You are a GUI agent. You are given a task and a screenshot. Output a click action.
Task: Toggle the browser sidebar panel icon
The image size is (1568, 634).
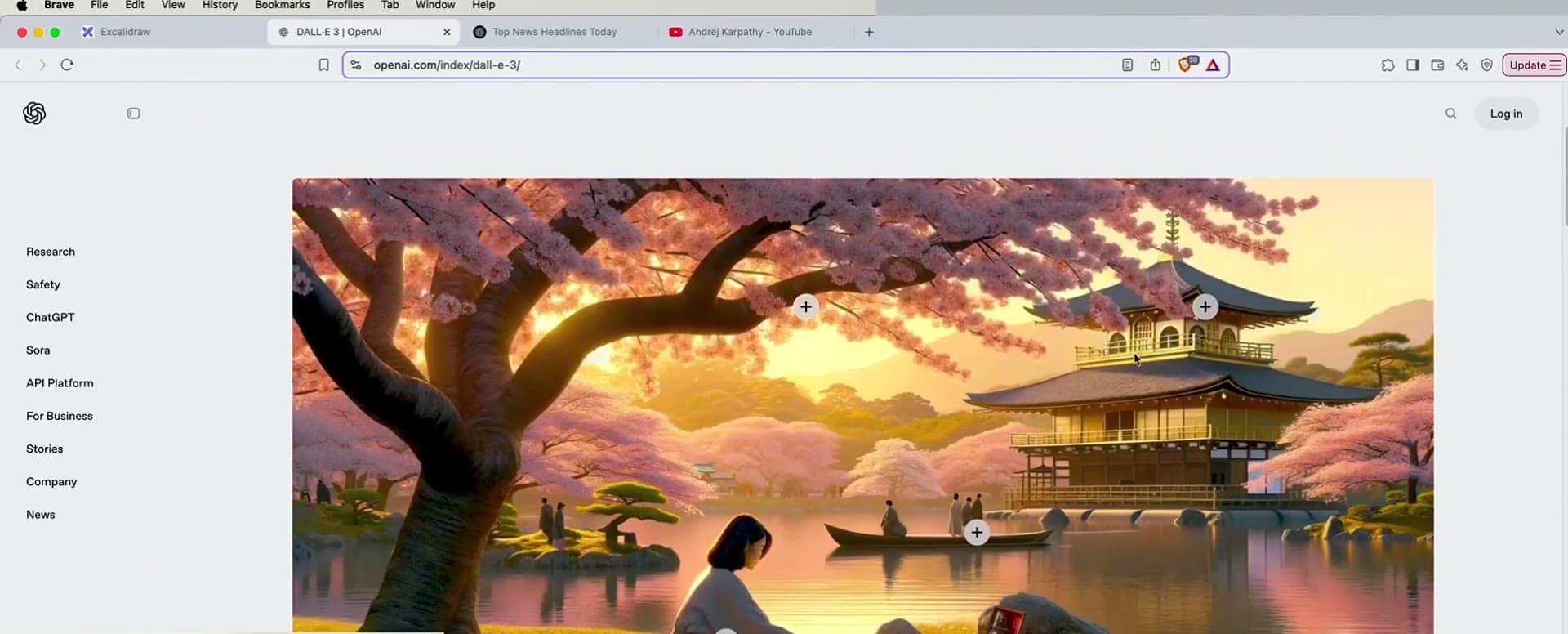(1413, 65)
